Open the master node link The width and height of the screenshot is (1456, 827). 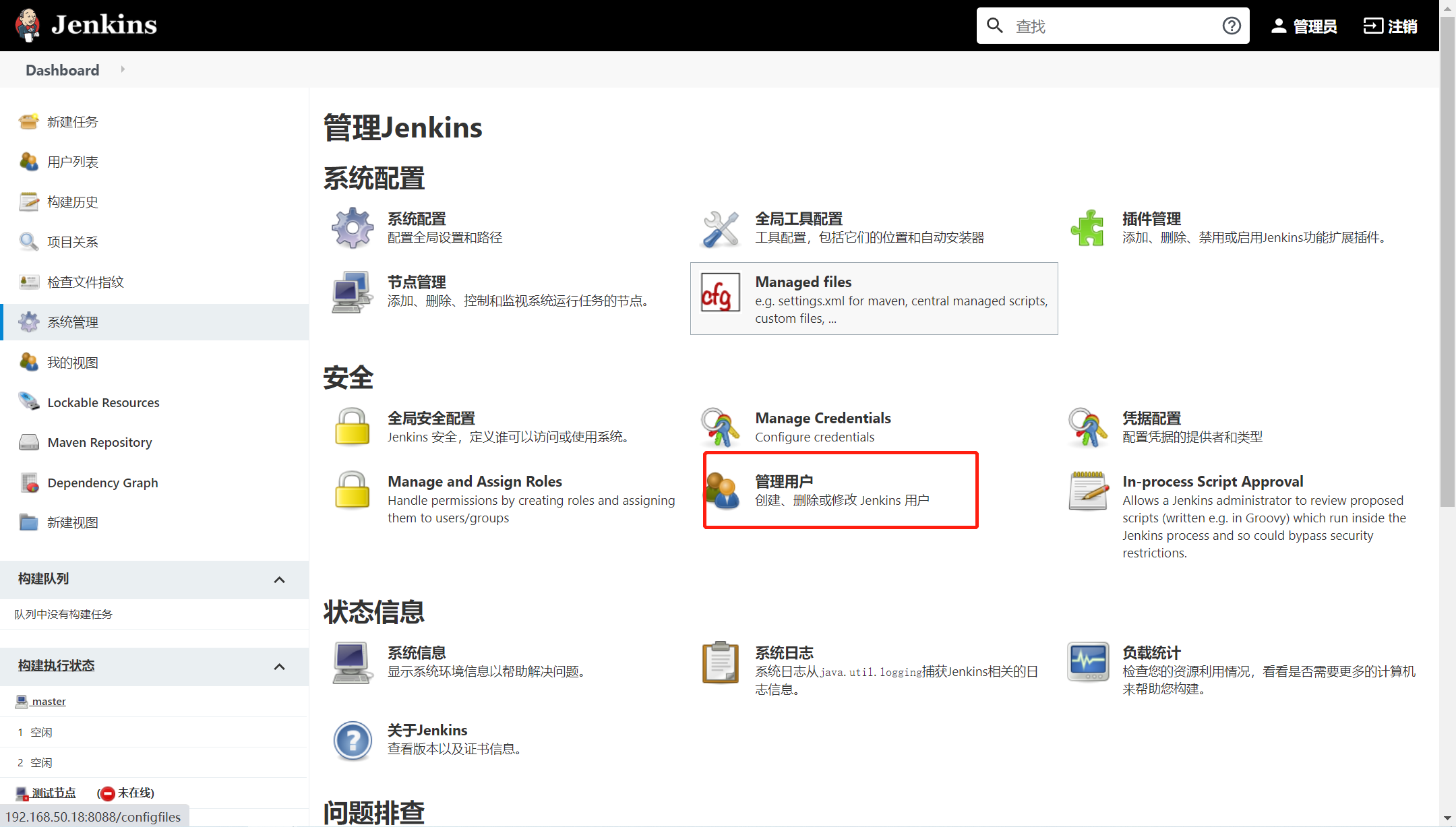tap(48, 701)
